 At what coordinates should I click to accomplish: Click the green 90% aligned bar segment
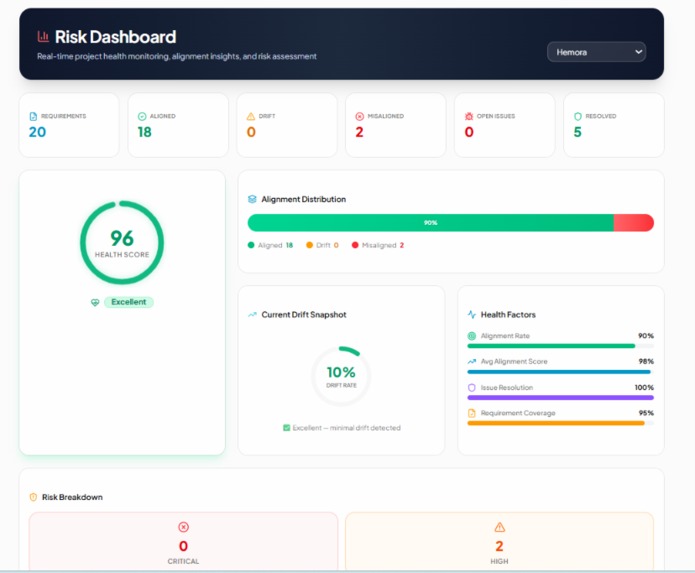pyautogui.click(x=430, y=222)
